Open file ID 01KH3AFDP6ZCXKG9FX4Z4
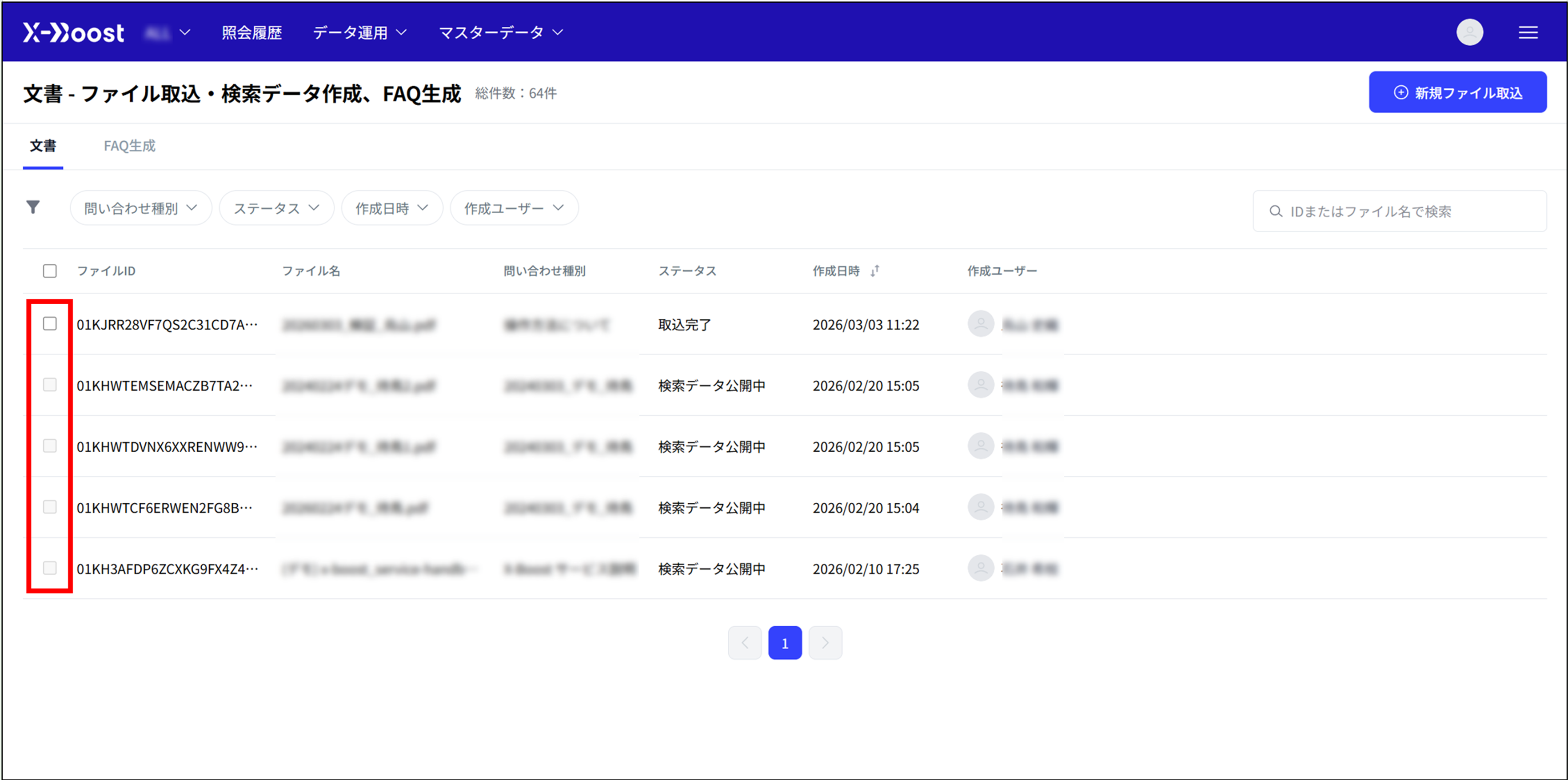The image size is (1568, 780). point(168,569)
